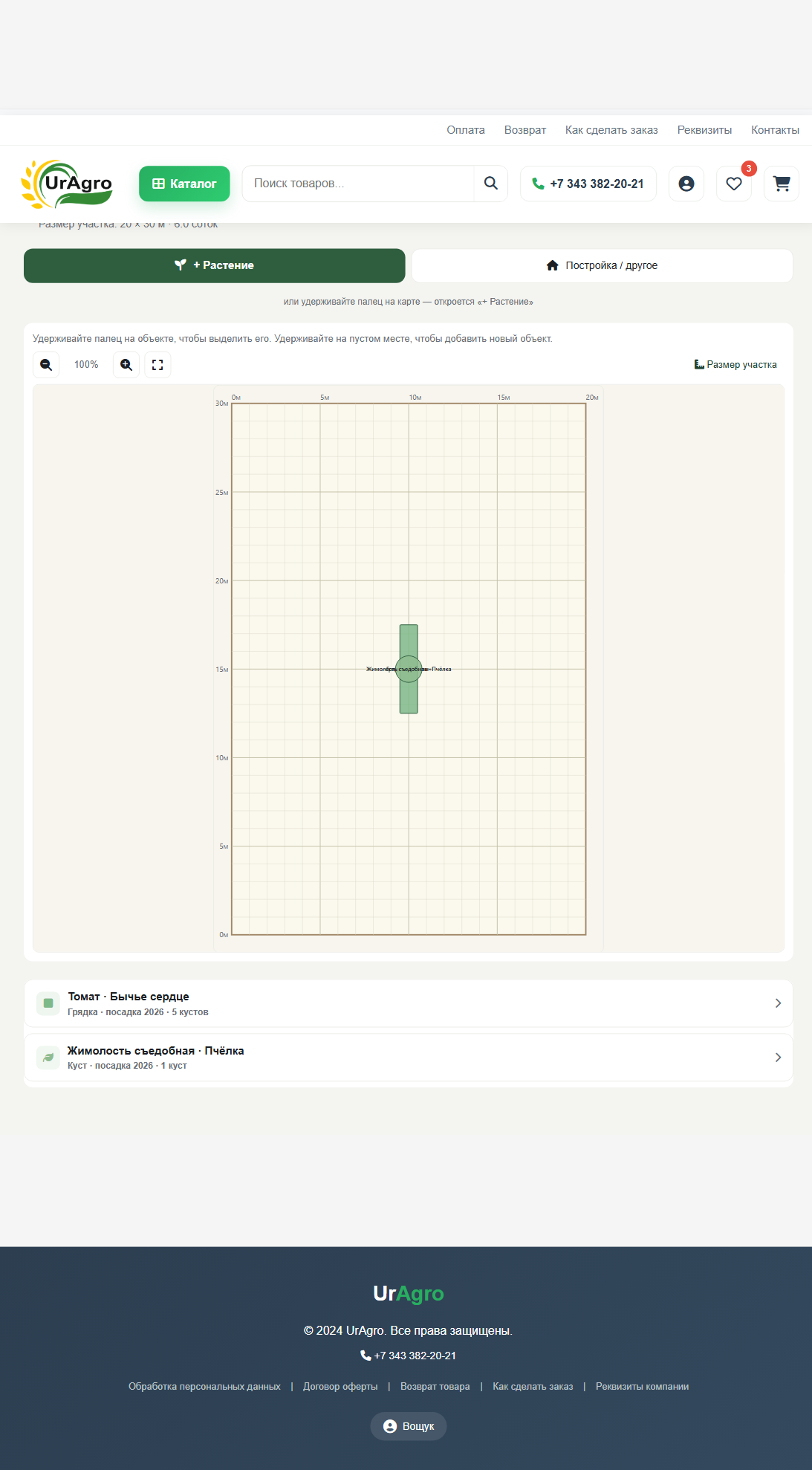
Task: Open the Оплата menu item
Action: tap(466, 130)
